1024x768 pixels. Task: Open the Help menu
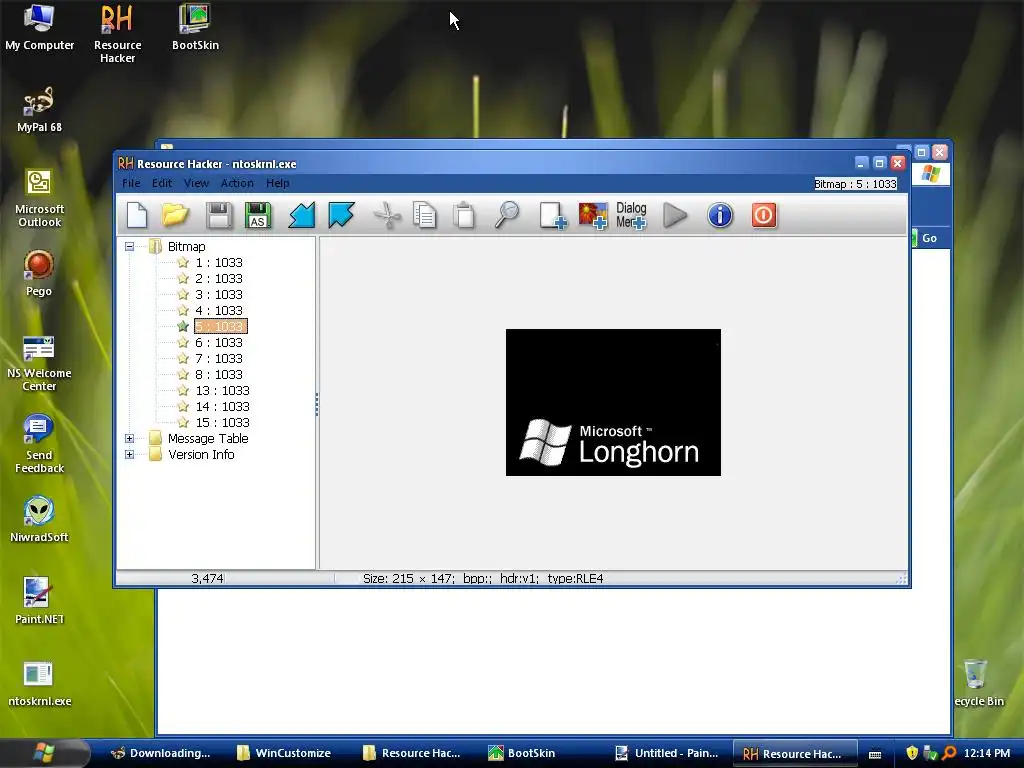pyautogui.click(x=278, y=184)
